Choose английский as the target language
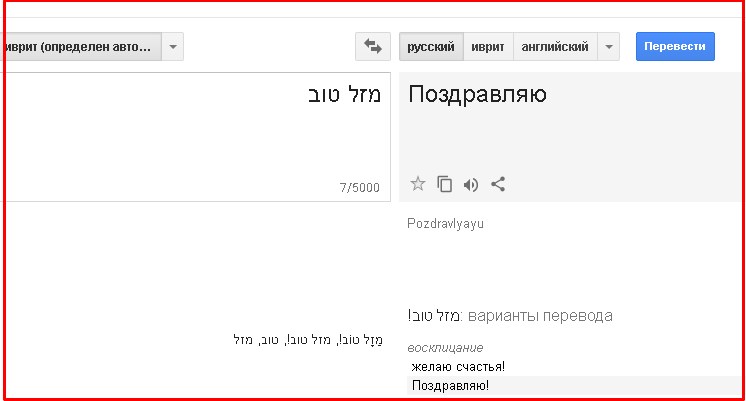The width and height of the screenshot is (746, 401). (x=555, y=47)
